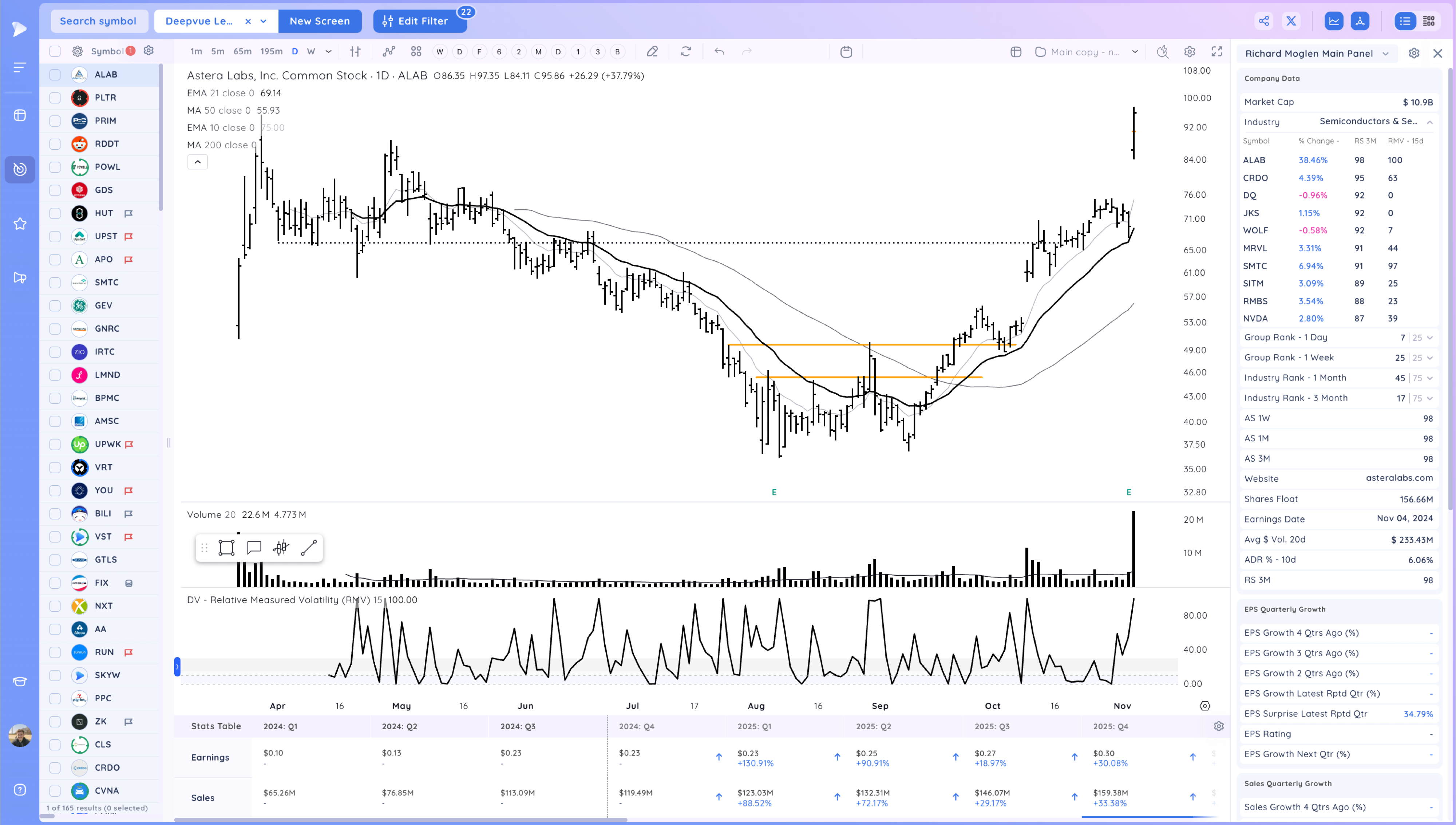Image resolution: width=1456 pixels, height=825 pixels.
Task: Click the New Screen button
Action: [319, 21]
